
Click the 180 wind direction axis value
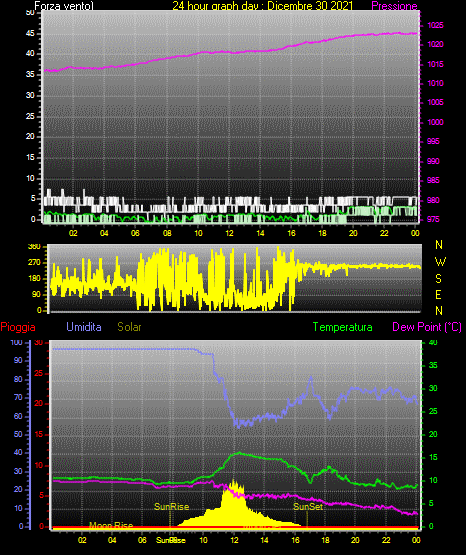coord(34,279)
